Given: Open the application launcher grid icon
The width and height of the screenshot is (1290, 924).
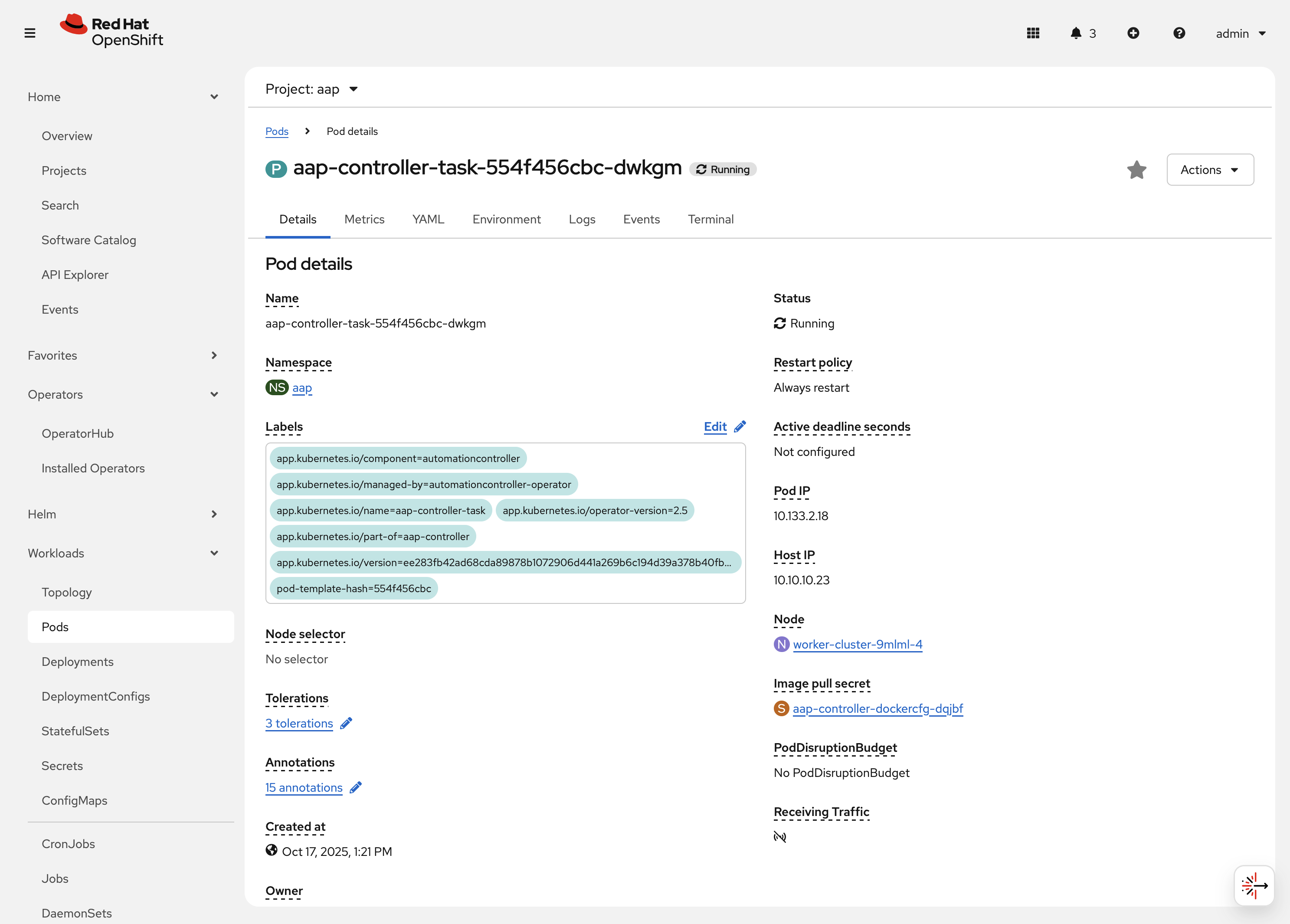Looking at the screenshot, I should coord(1033,33).
